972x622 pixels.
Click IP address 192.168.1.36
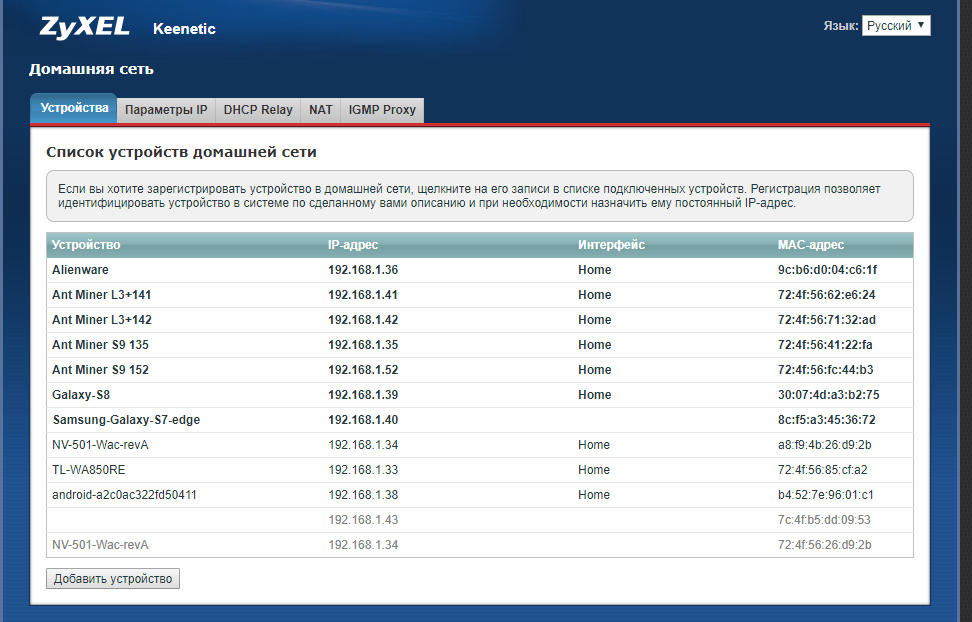point(363,270)
